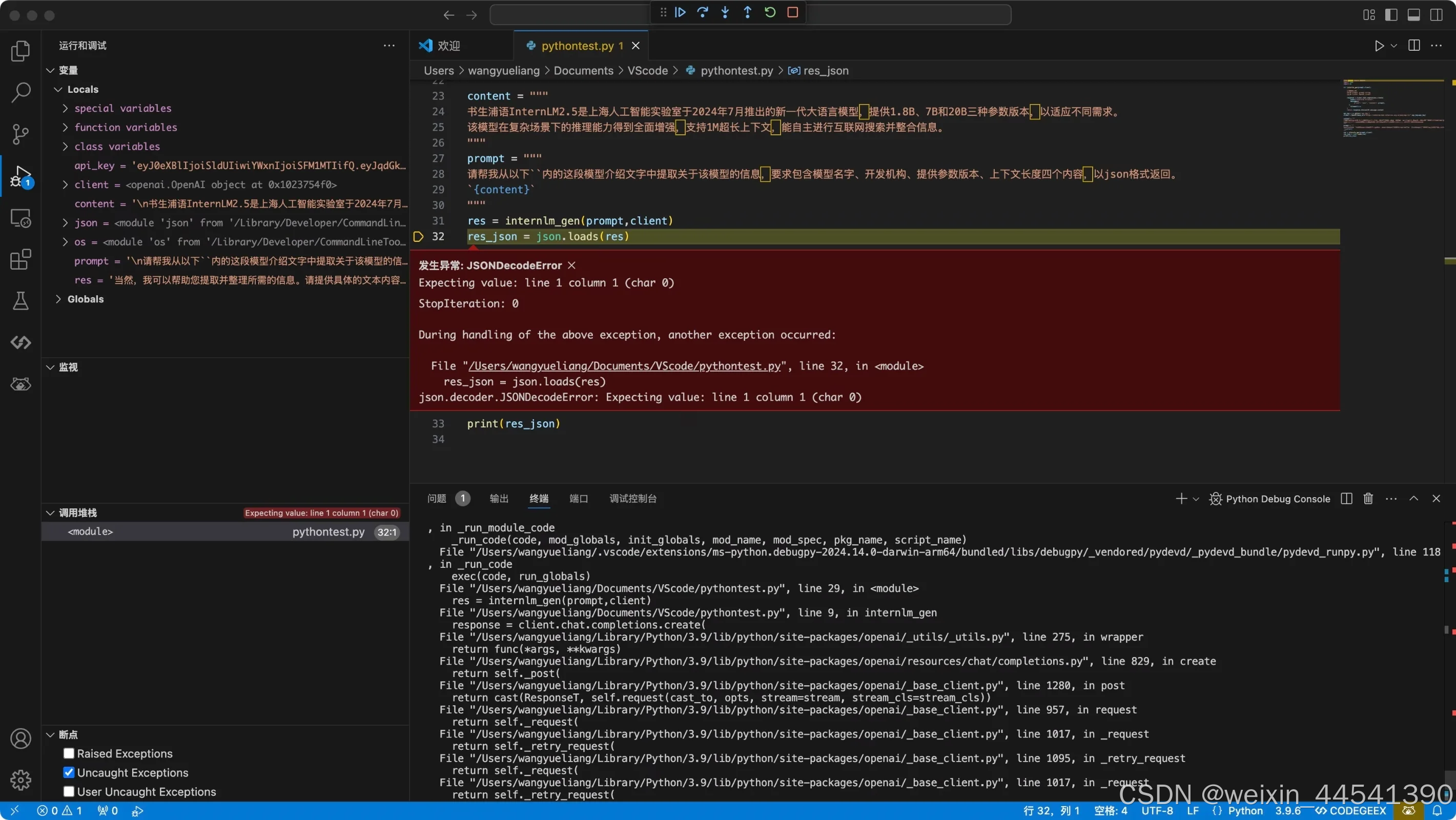The image size is (1456, 820).
Task: Open the Explorer files icon in activity bar
Action: (x=20, y=51)
